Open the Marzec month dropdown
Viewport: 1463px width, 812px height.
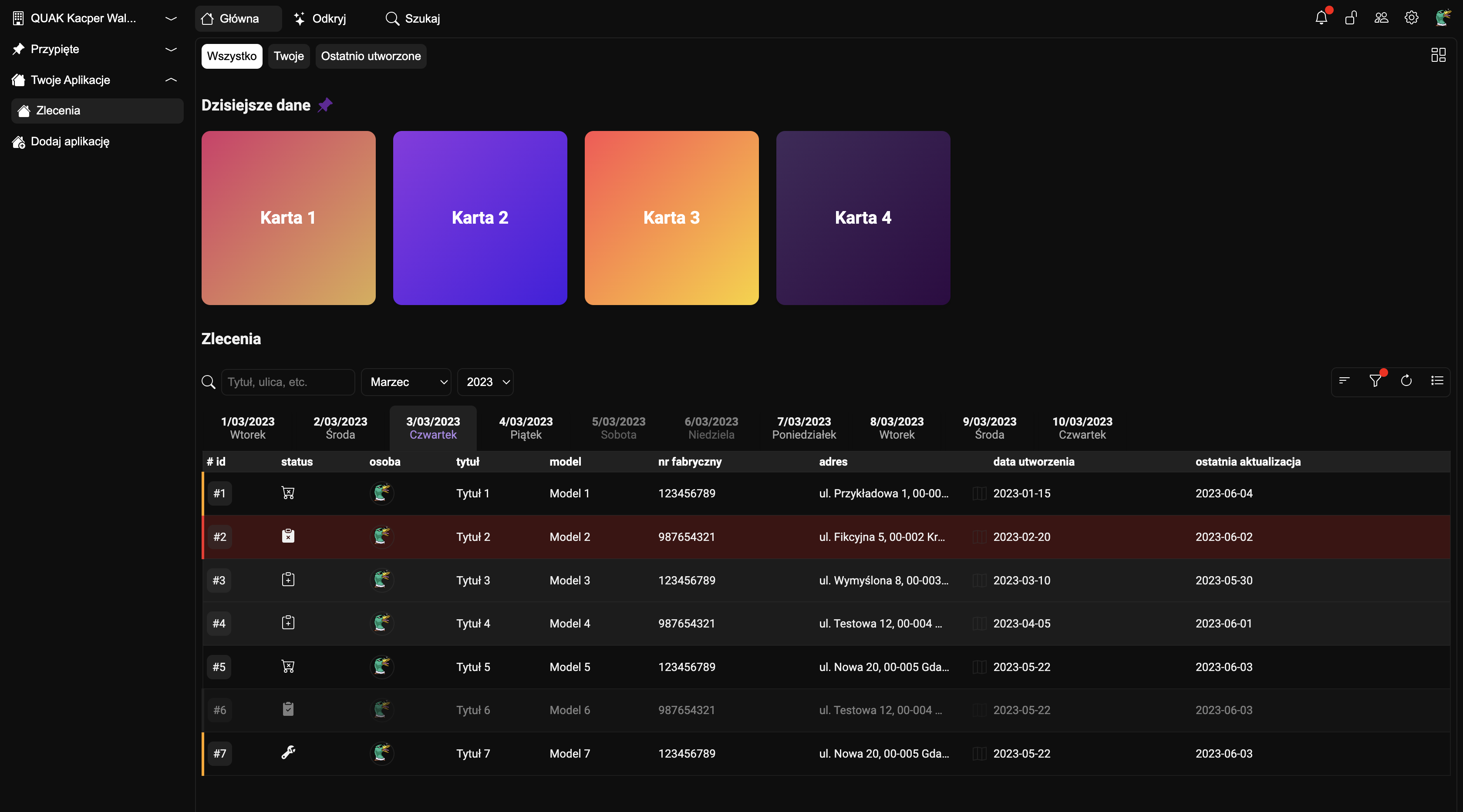pyautogui.click(x=406, y=382)
